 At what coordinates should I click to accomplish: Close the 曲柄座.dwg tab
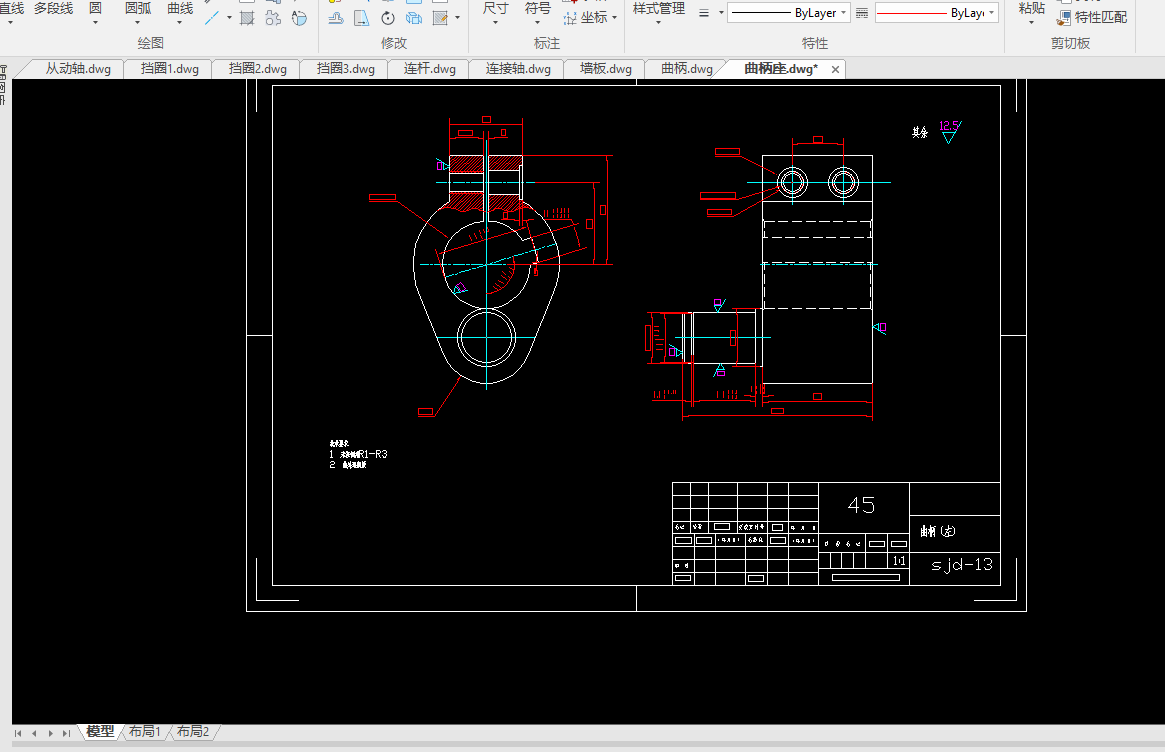point(836,69)
